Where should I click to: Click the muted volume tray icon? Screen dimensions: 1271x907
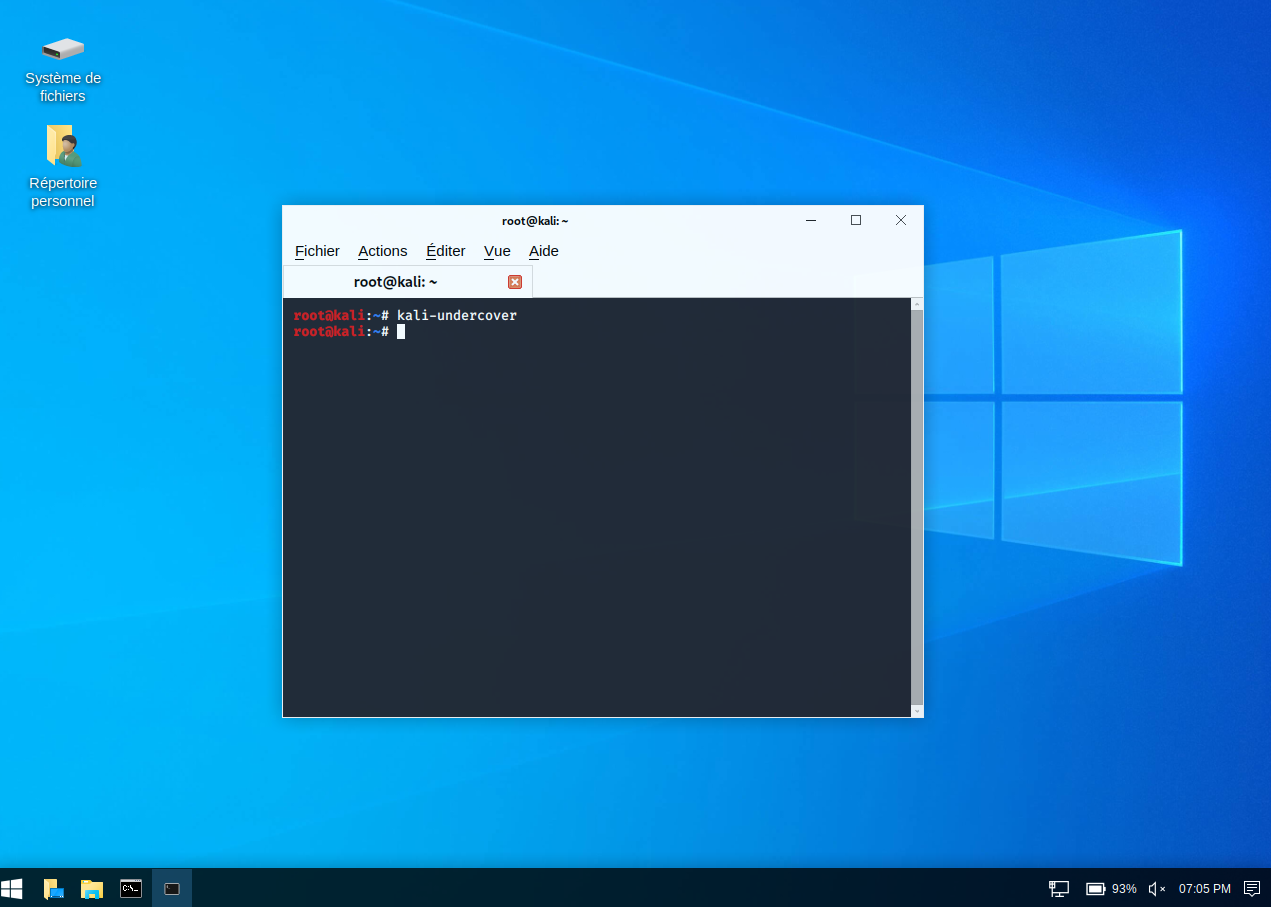(x=1157, y=888)
